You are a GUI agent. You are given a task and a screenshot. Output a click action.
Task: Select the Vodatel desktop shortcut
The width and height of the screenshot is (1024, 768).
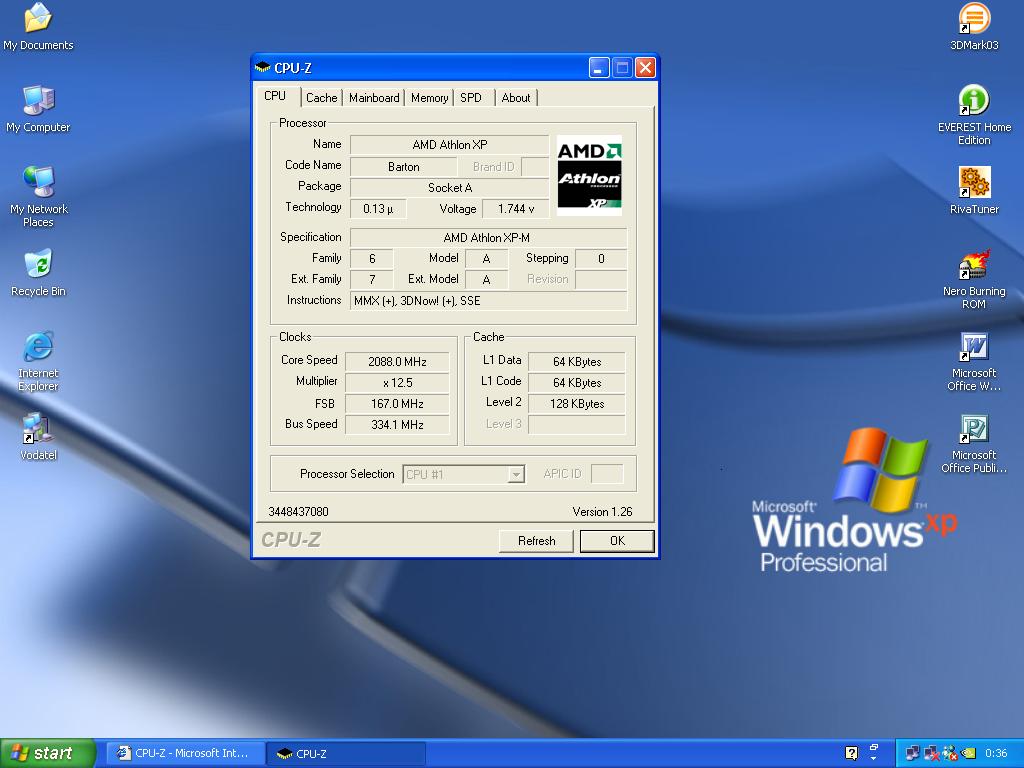pyautogui.click(x=38, y=430)
